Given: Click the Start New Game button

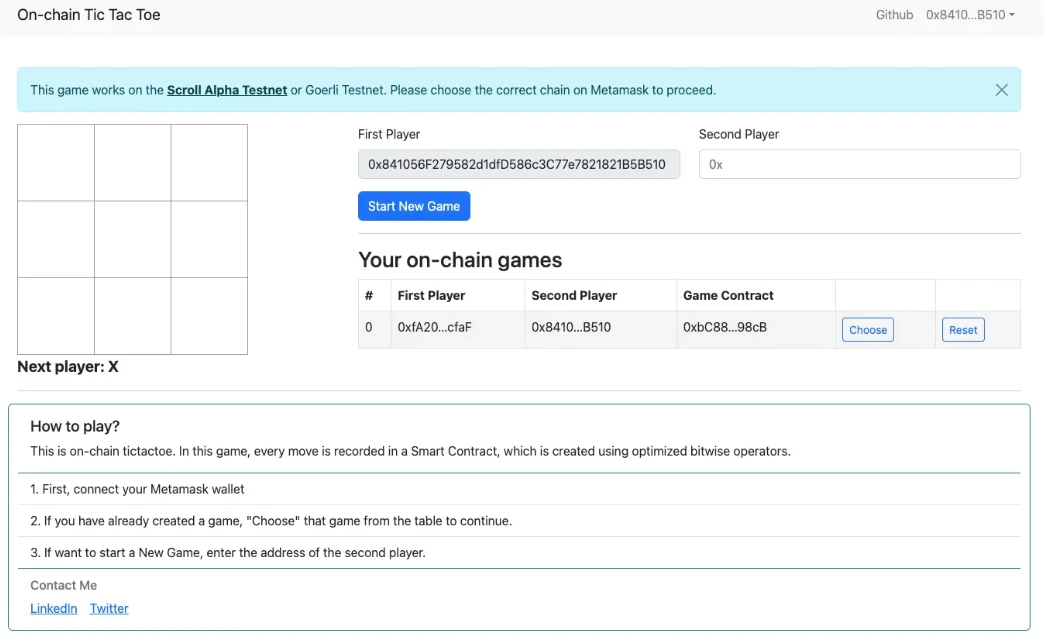Looking at the screenshot, I should point(414,206).
